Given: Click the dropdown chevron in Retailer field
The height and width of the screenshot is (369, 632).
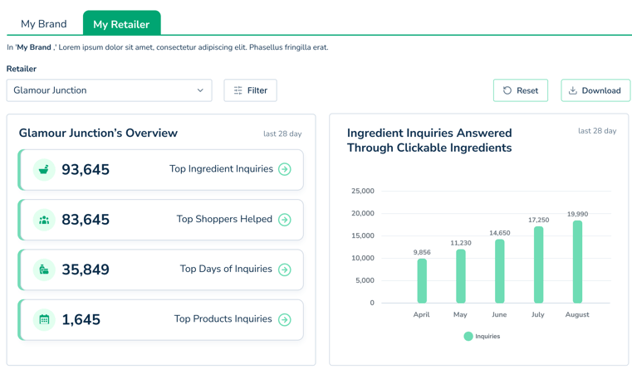Looking at the screenshot, I should (200, 90).
